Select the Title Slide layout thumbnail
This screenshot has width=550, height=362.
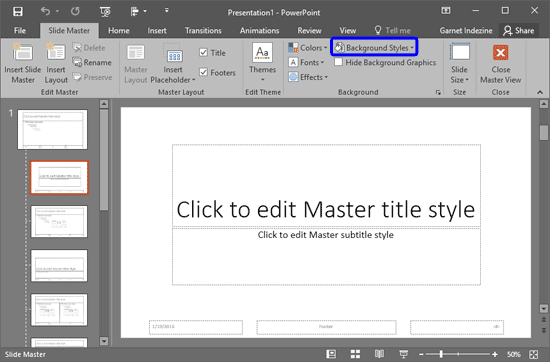pos(59,177)
